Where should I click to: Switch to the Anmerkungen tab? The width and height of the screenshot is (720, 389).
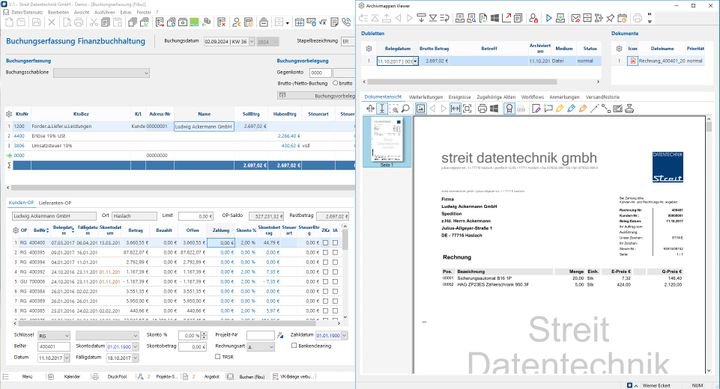[564, 97]
